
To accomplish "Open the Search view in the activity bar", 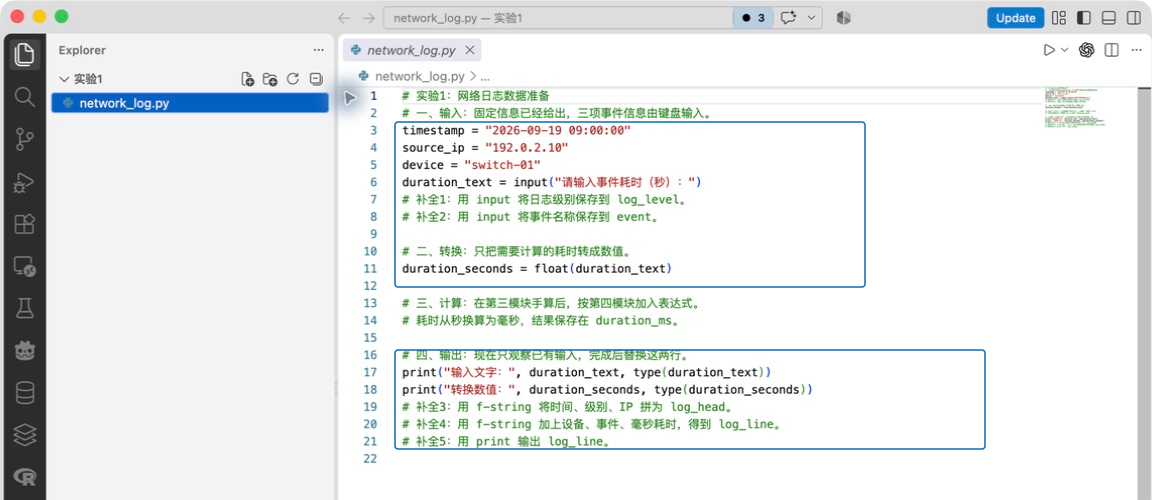I will pos(24,97).
